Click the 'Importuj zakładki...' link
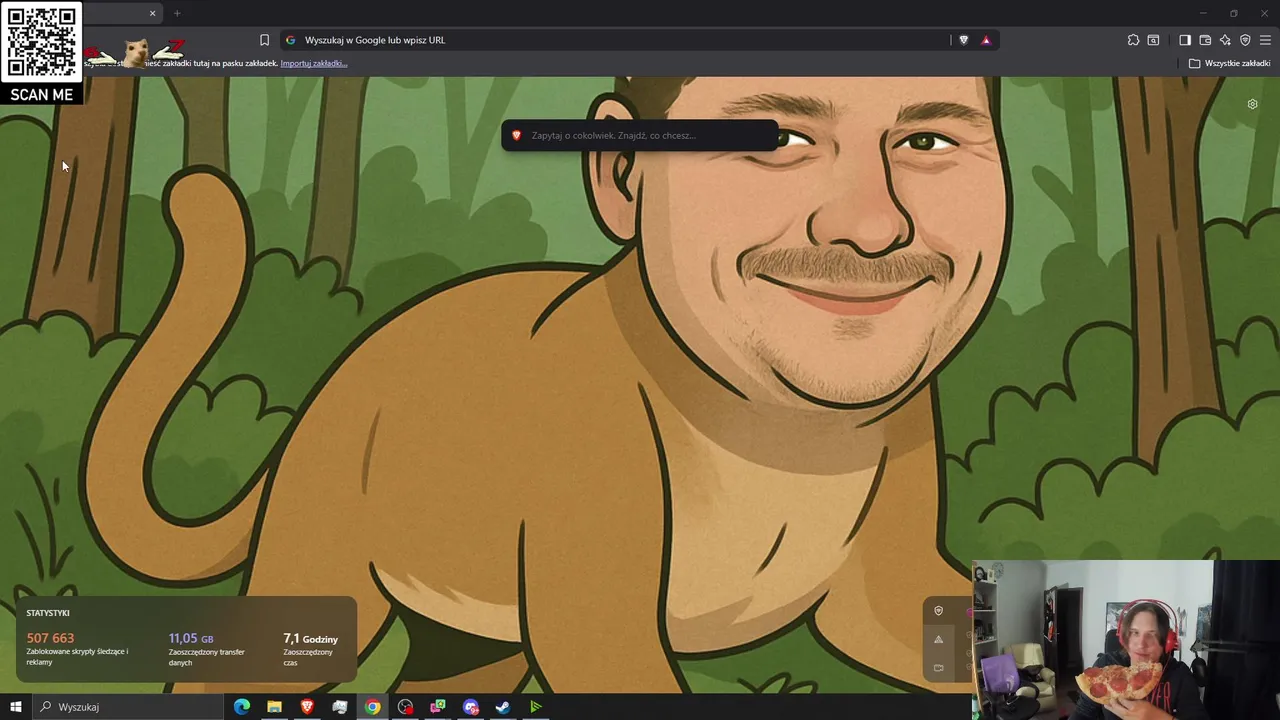Screen dimensions: 1280x720 [x=314, y=63]
